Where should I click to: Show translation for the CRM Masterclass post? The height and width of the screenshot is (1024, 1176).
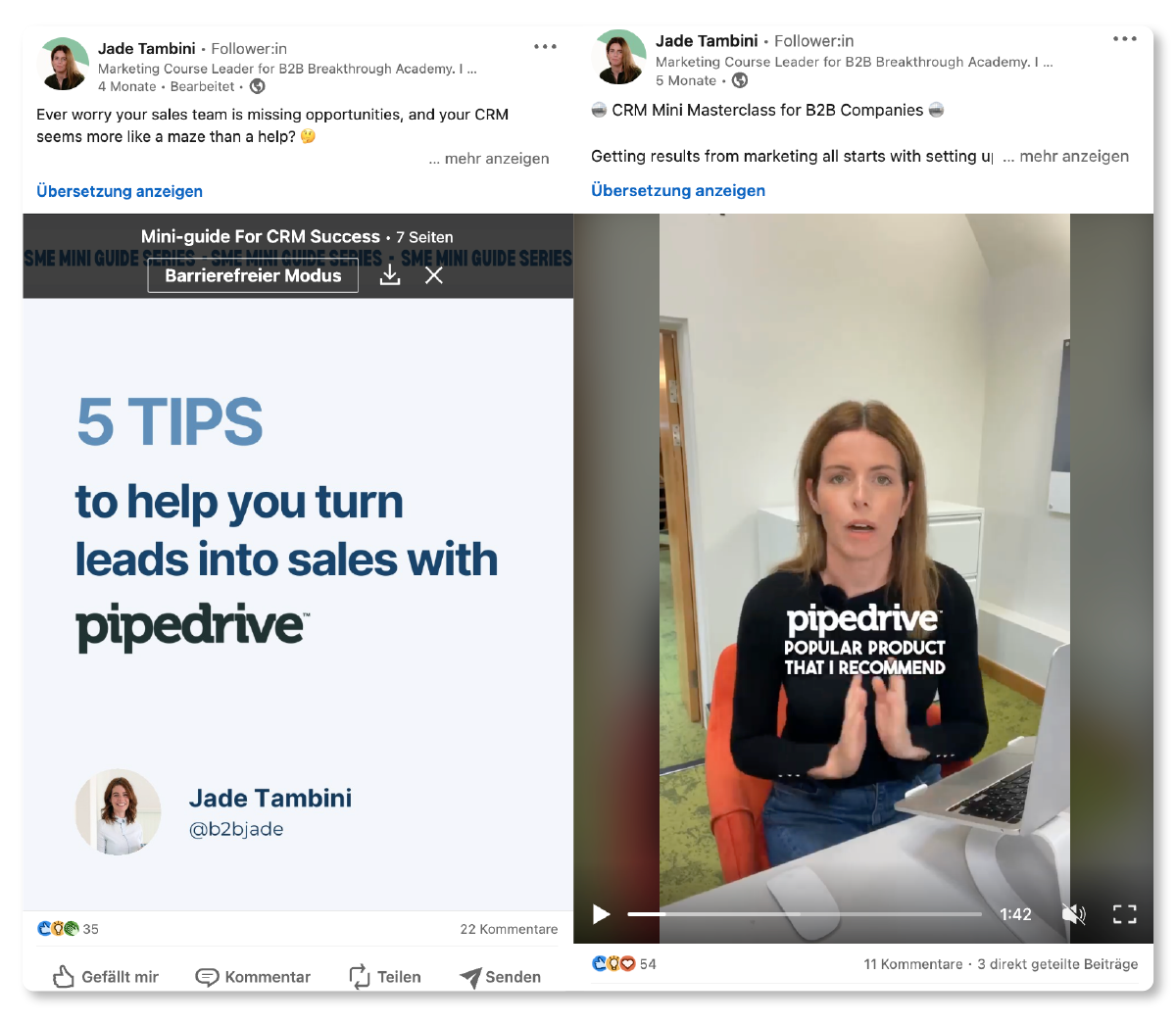pyautogui.click(x=678, y=190)
